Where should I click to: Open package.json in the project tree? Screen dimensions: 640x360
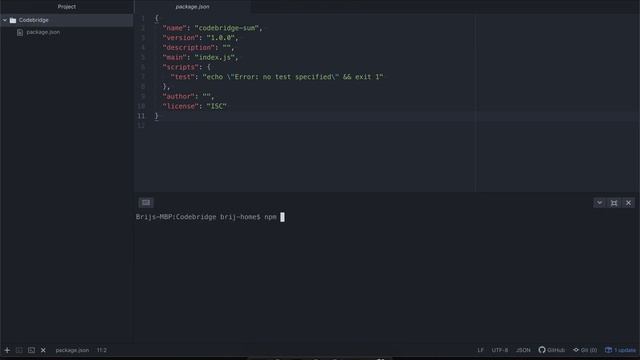[43, 32]
